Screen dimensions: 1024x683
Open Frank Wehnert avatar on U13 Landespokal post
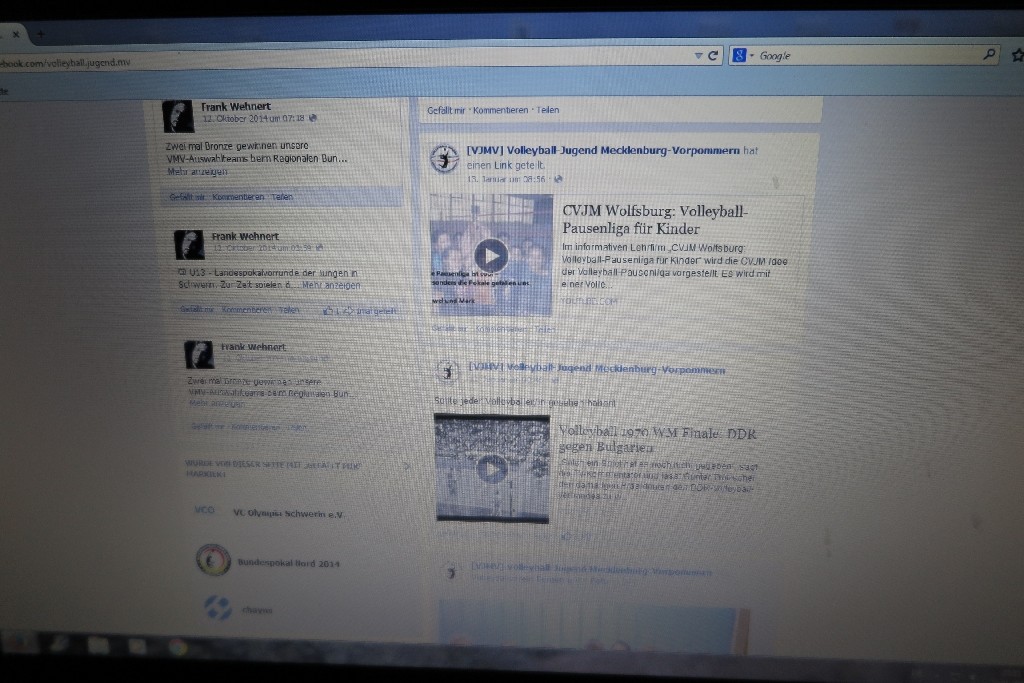[189, 244]
